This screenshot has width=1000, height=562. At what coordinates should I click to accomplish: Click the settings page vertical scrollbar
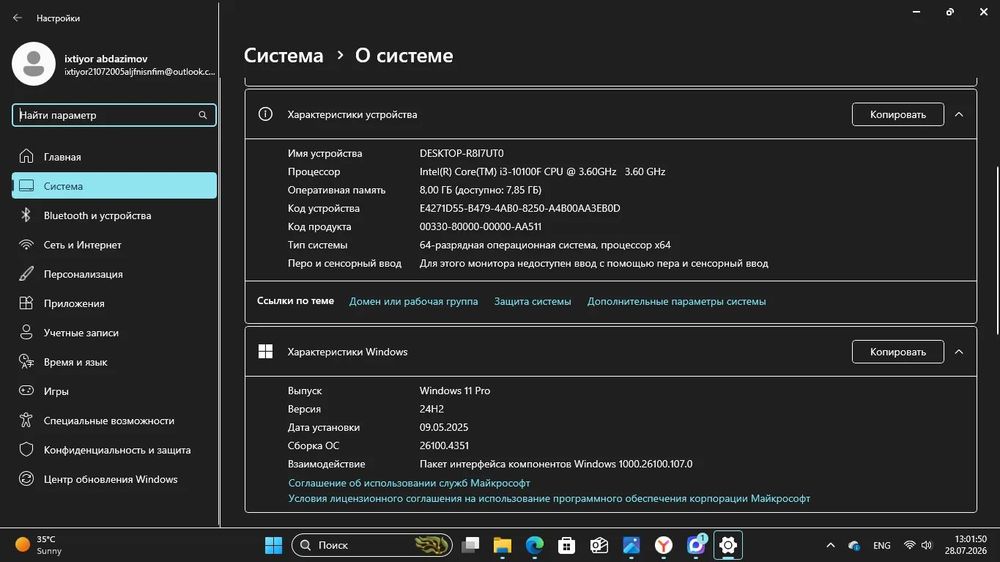click(x=997, y=250)
